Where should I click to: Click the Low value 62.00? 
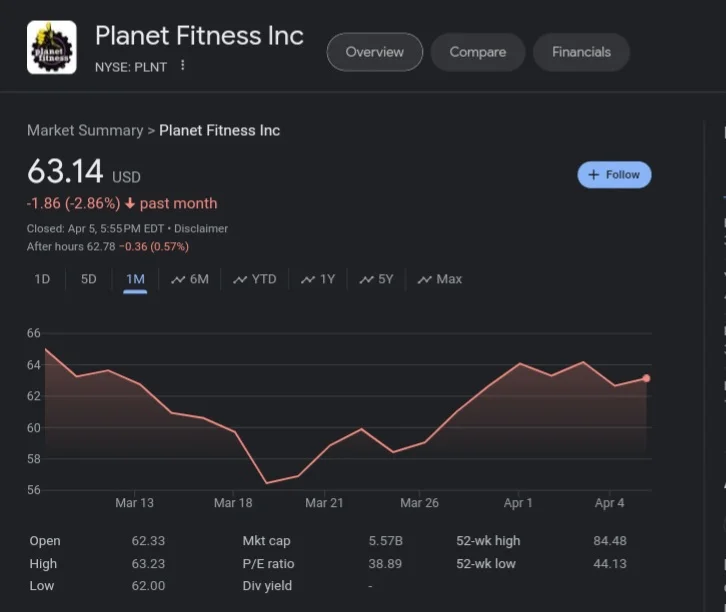click(148, 586)
